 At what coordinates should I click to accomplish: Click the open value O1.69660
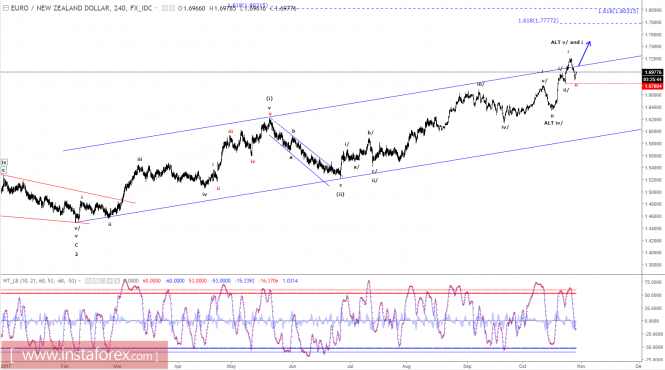coord(192,8)
